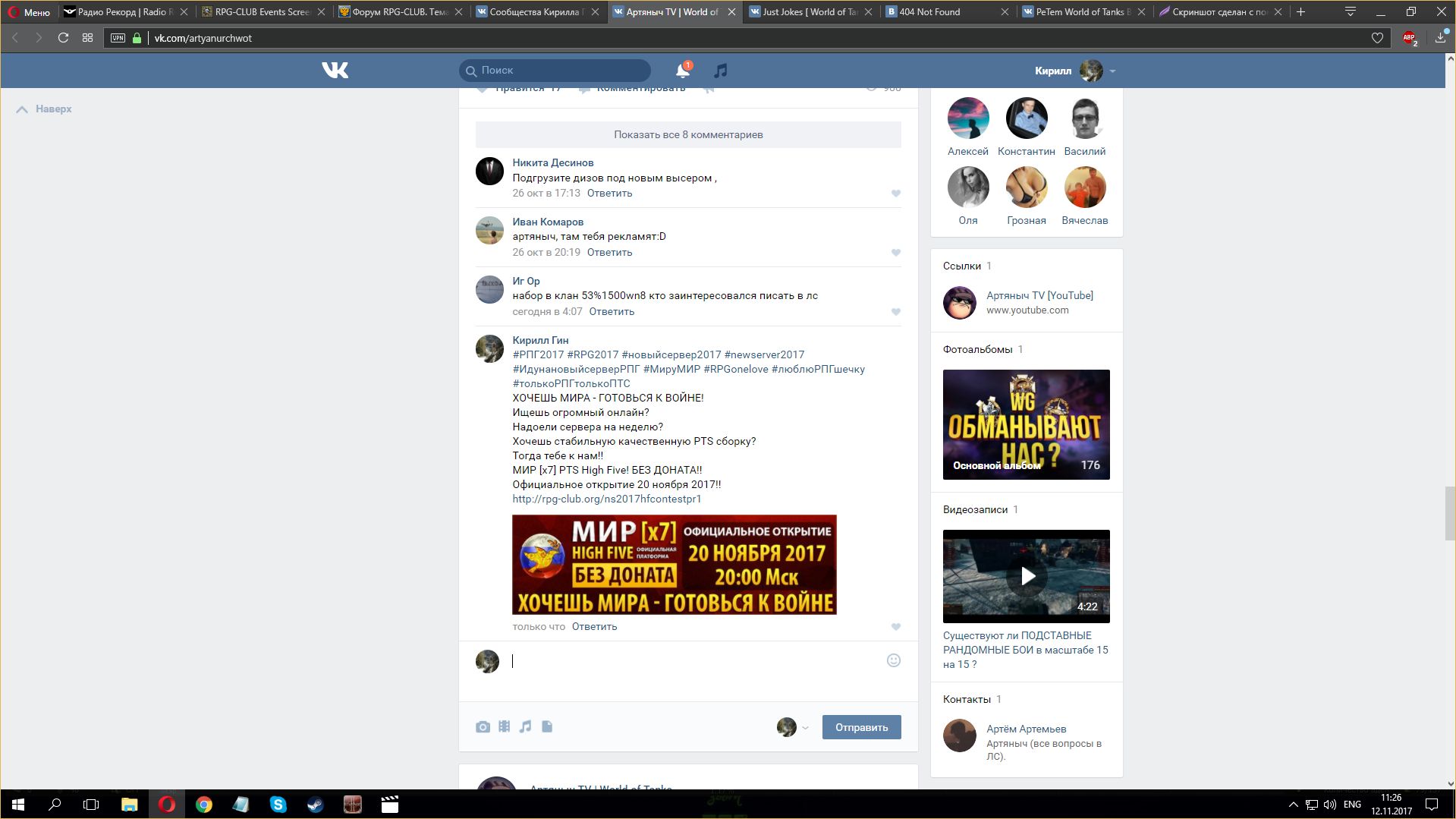Screen dimensions: 1456x819
Task: Switch to 404 Not Found tab
Action: tap(948, 12)
